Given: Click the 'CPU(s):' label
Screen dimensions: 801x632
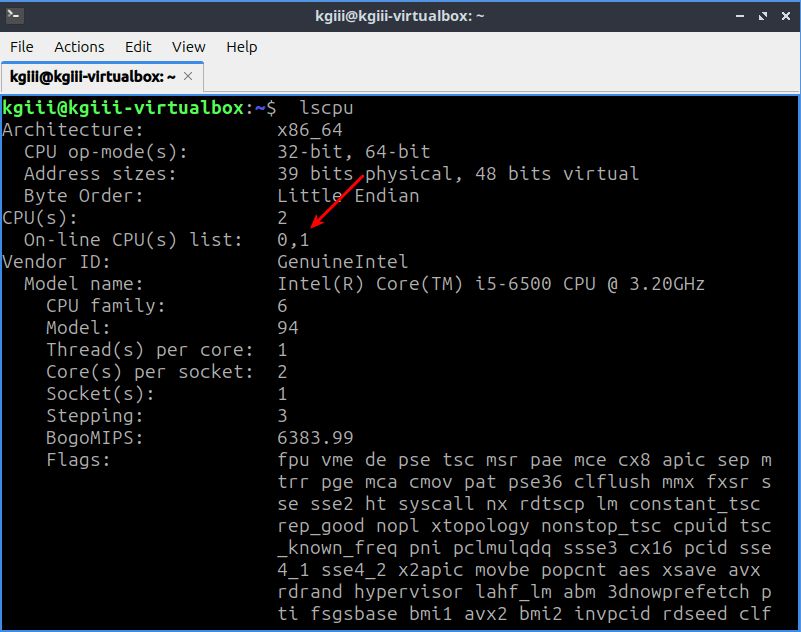Looking at the screenshot, I should pos(40,218).
